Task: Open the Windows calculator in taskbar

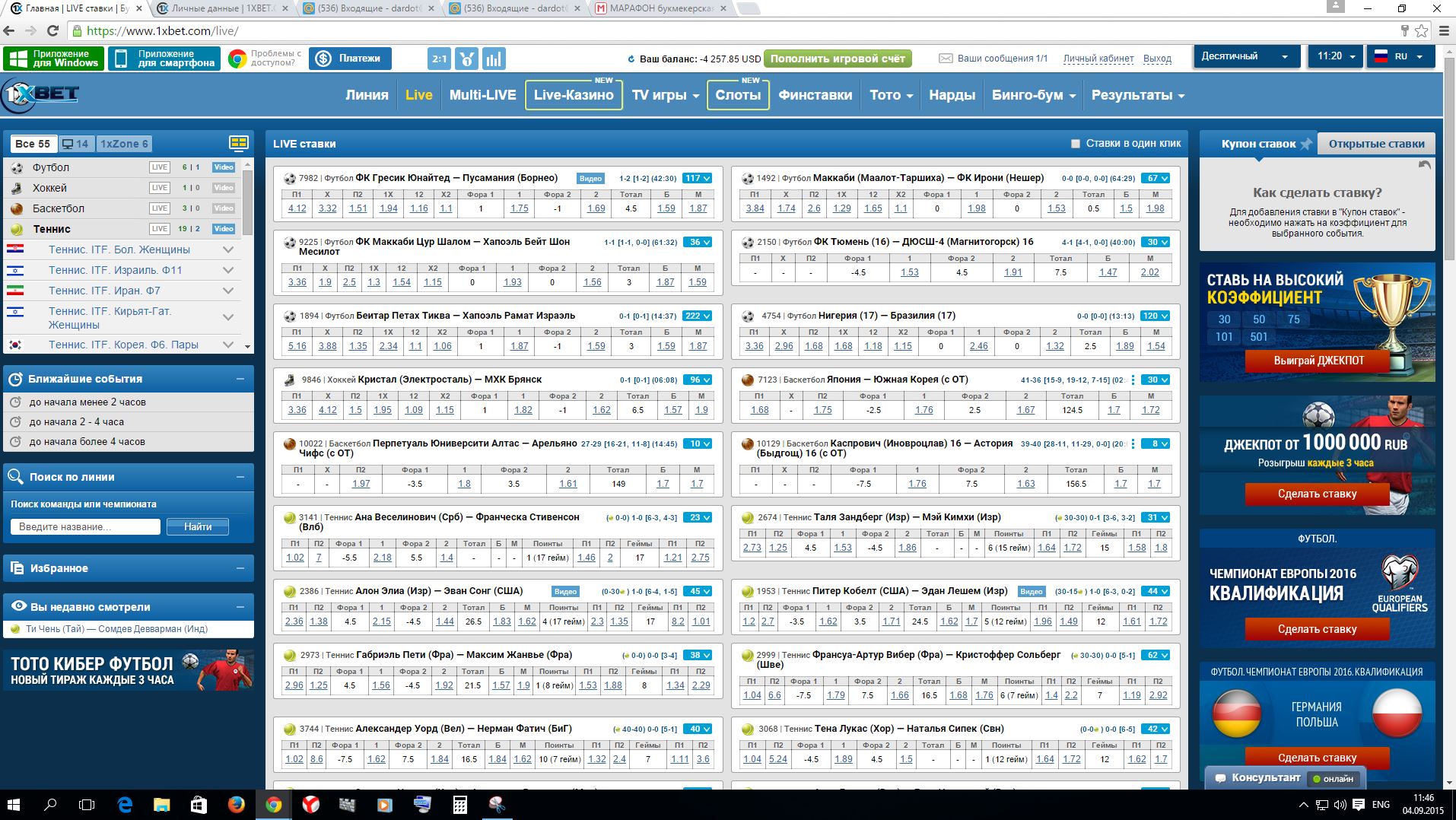Action: click(459, 804)
